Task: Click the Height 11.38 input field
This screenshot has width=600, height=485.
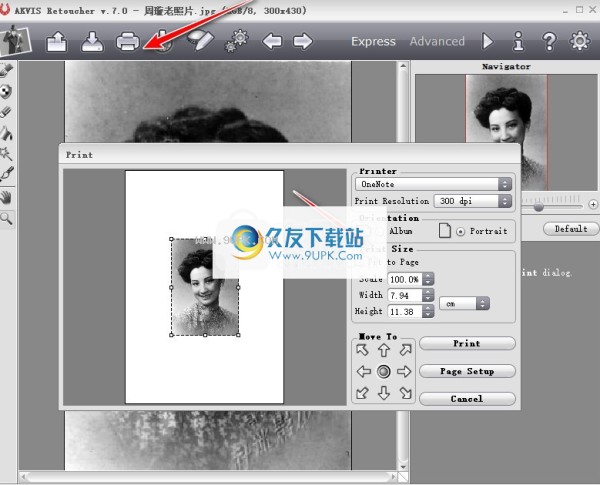Action: pos(405,311)
